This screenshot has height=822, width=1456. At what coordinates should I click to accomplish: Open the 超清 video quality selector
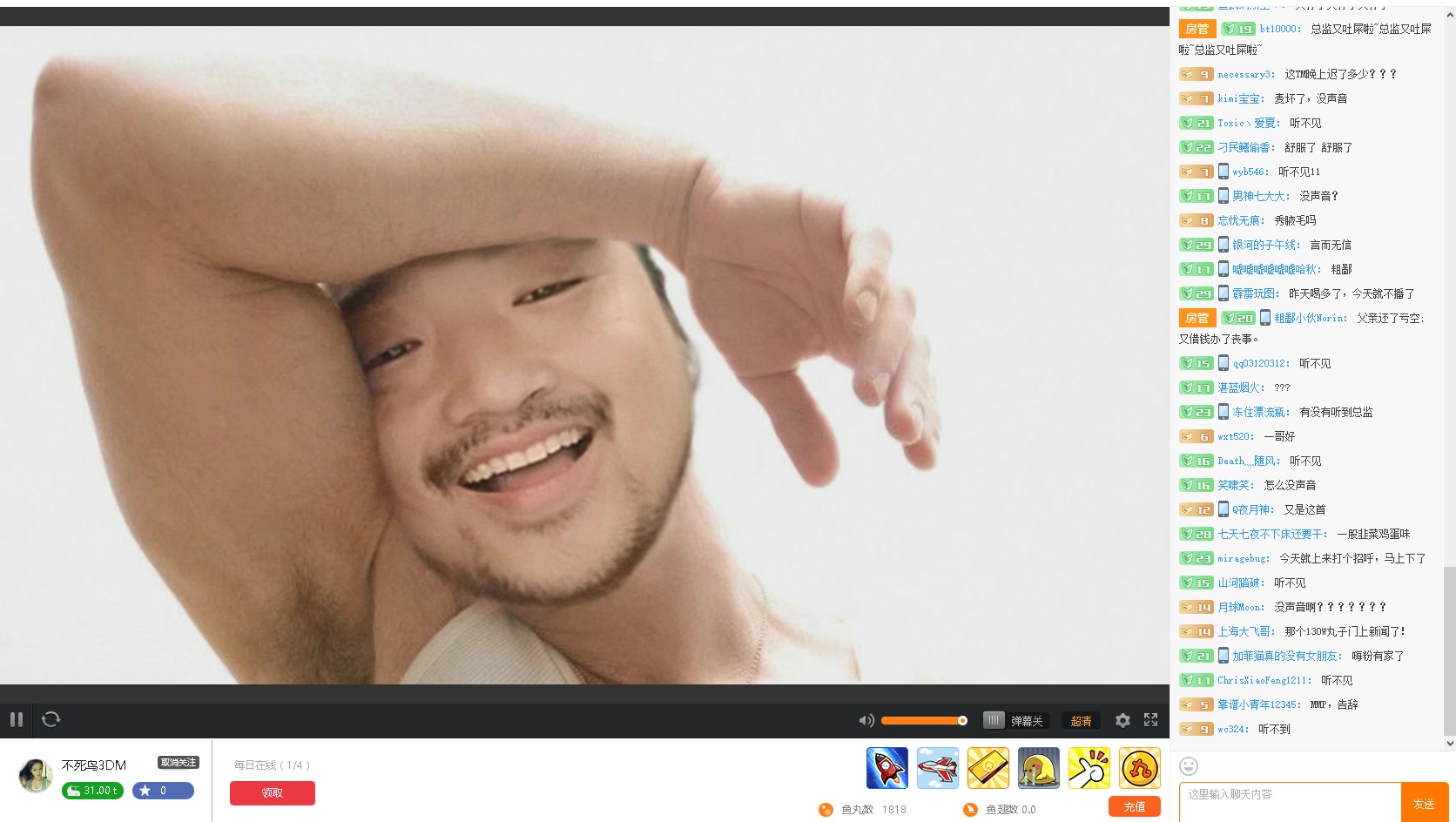[x=1082, y=721]
